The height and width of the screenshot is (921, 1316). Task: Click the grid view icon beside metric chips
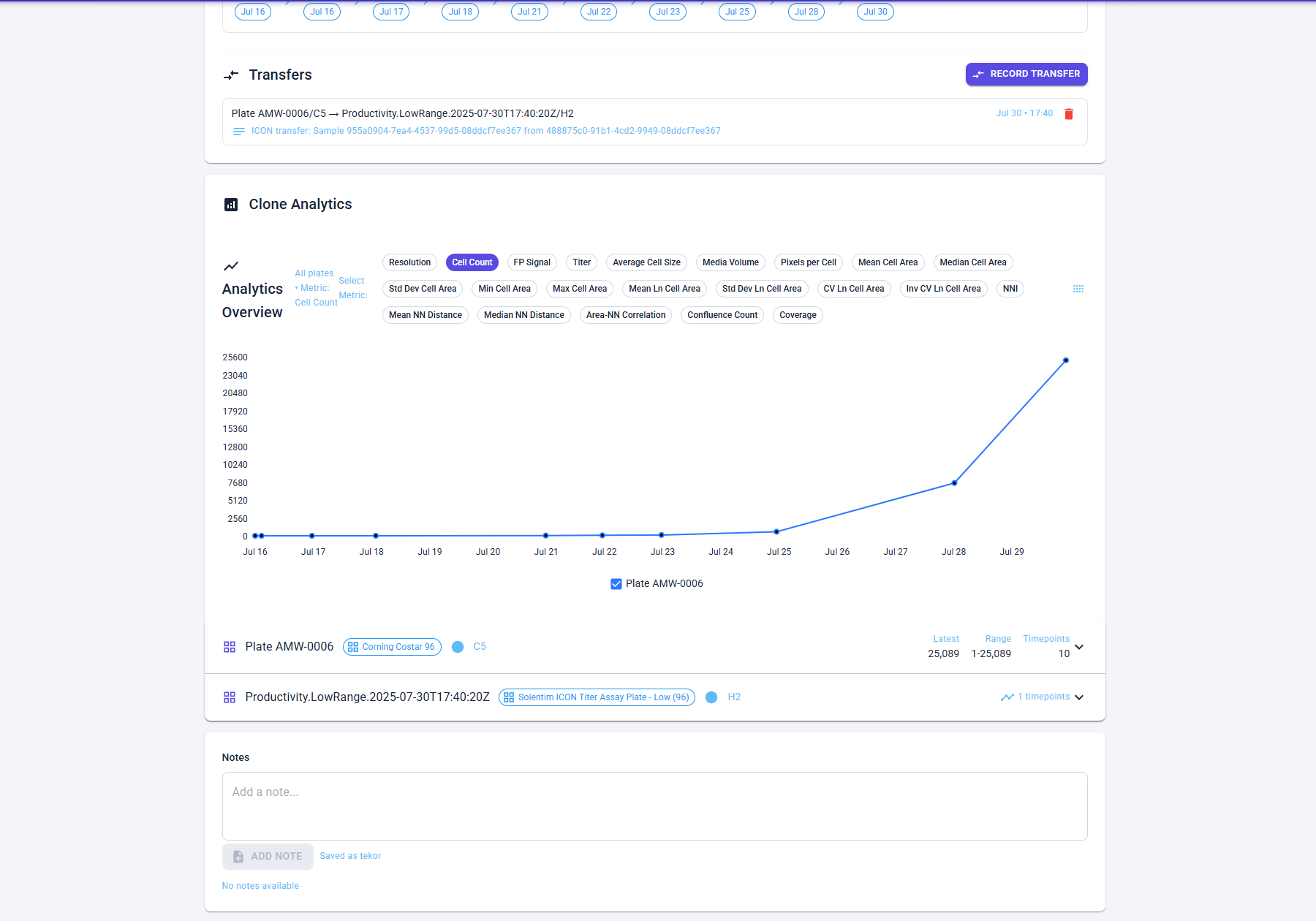coord(1078,289)
